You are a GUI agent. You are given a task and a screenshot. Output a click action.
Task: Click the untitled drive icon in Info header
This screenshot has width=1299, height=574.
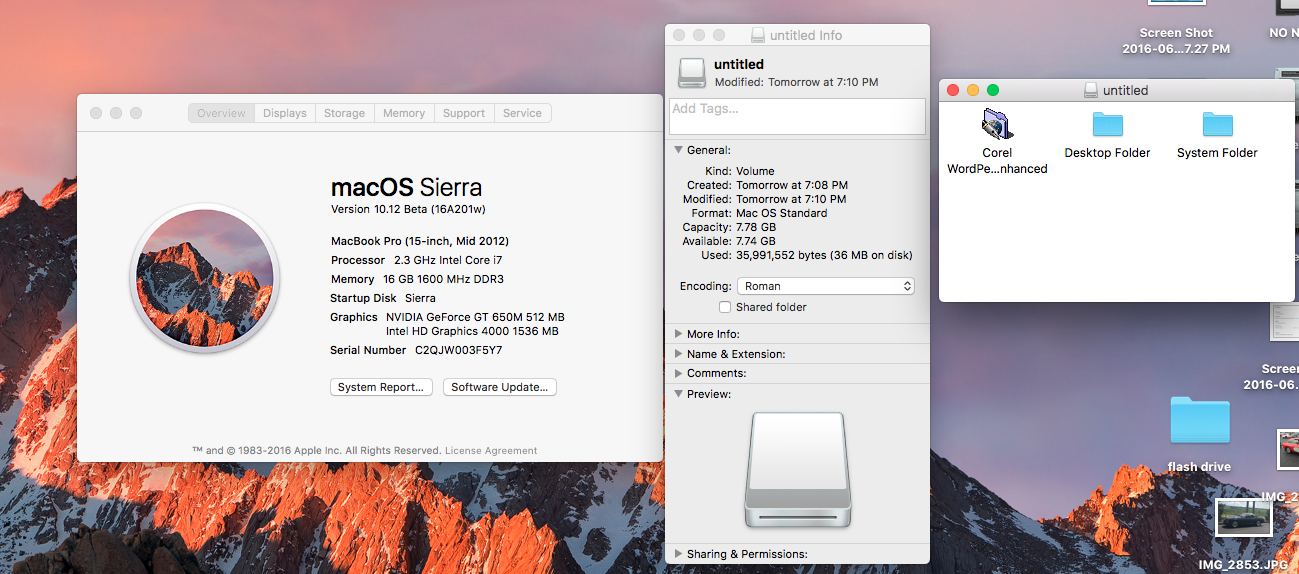pos(691,72)
